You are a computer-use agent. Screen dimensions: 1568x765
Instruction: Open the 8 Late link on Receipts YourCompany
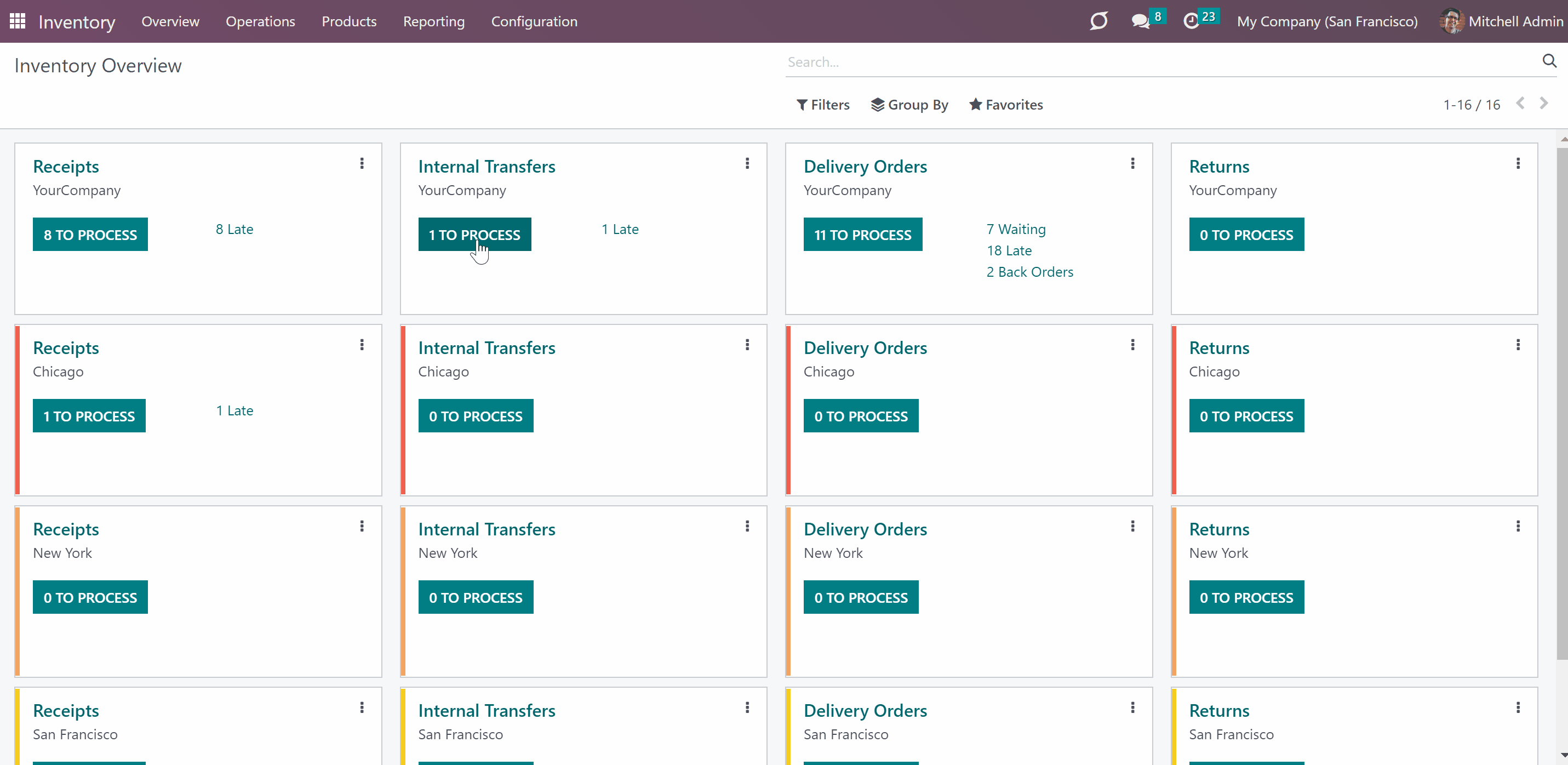pos(234,229)
